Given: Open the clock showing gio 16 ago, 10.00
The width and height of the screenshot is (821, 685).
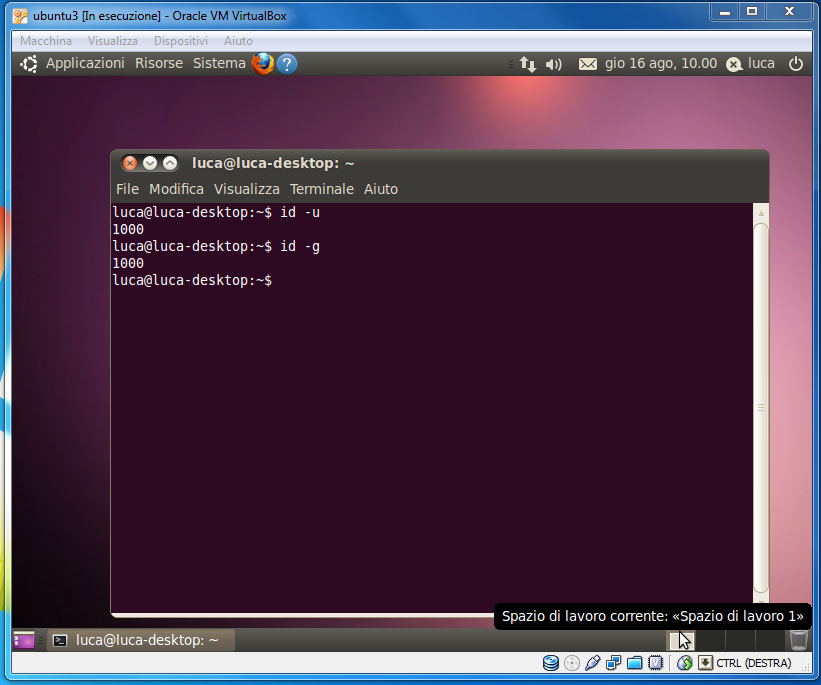Looking at the screenshot, I should [661, 63].
